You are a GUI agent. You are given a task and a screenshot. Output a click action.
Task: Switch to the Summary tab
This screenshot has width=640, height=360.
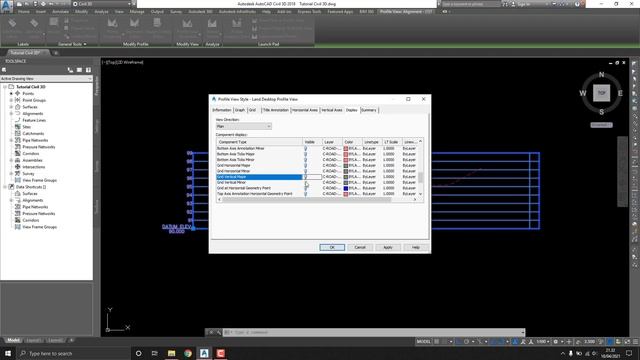[x=369, y=110]
